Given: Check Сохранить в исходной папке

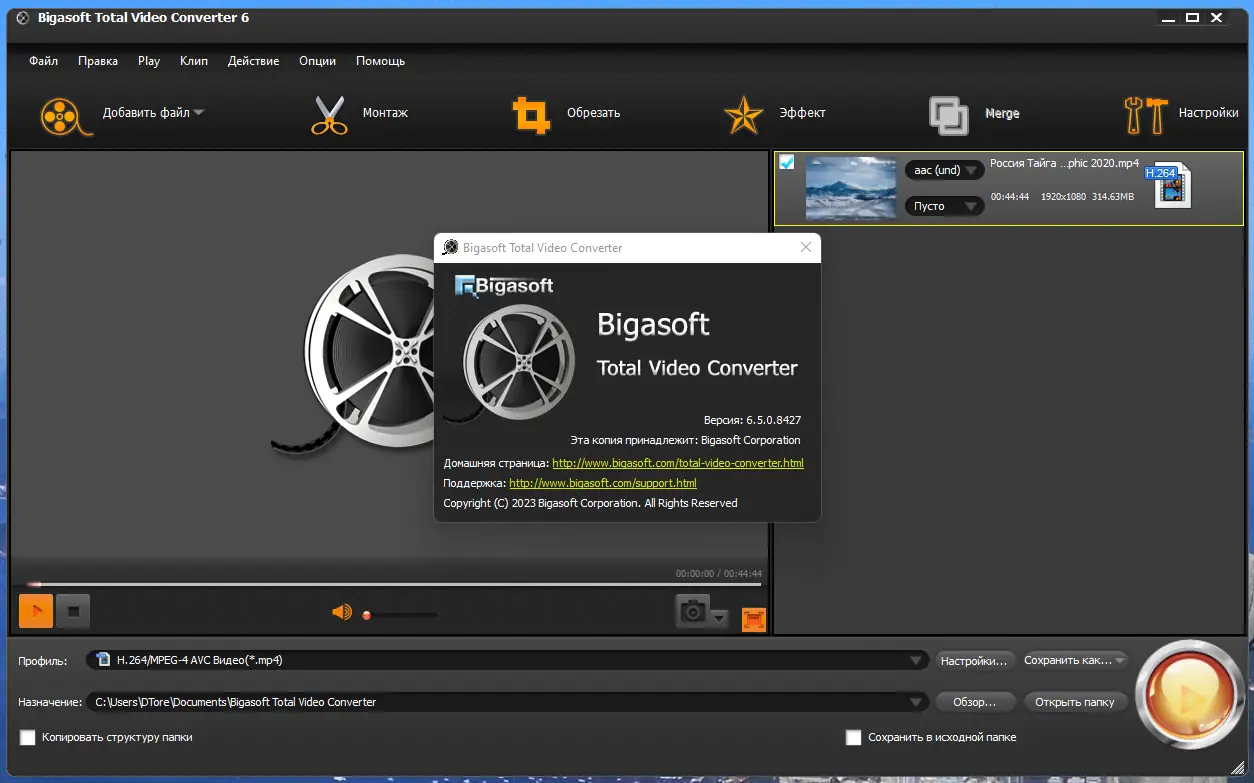Looking at the screenshot, I should (x=853, y=737).
